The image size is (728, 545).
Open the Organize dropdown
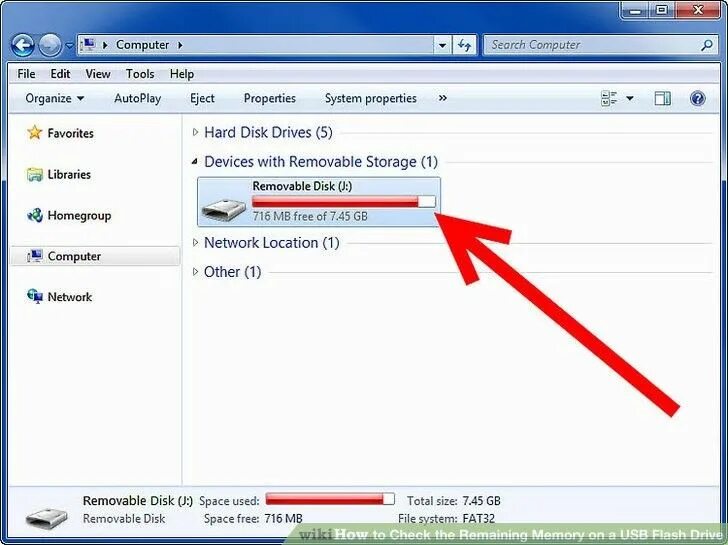tap(55, 98)
